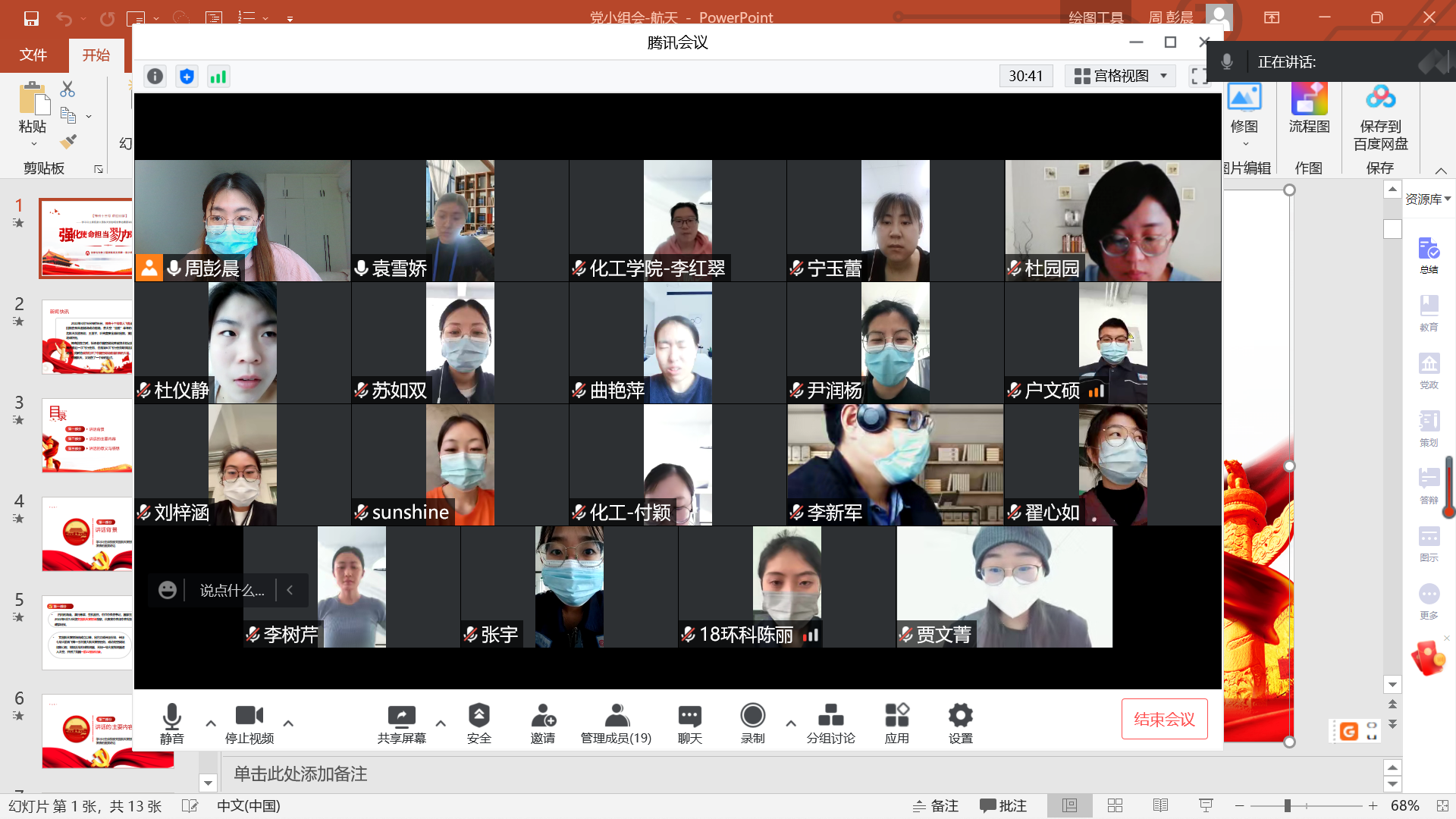Open Breakout discussion (分组讨论)
Image resolution: width=1456 pixels, height=819 pixels.
tap(830, 723)
